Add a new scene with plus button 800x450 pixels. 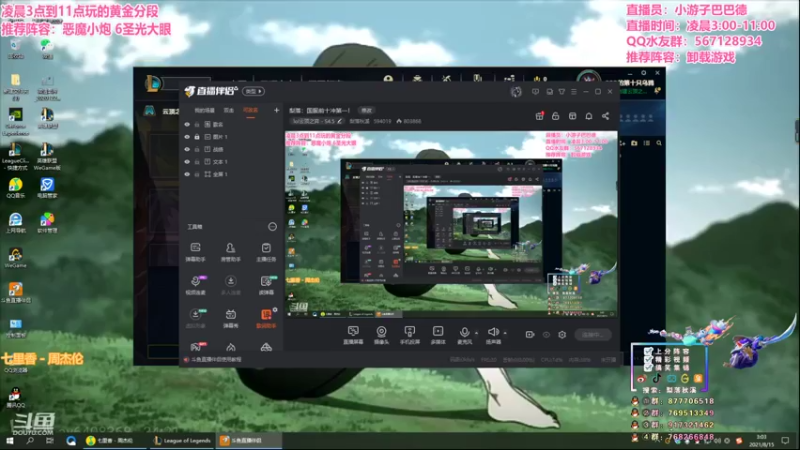[277, 110]
